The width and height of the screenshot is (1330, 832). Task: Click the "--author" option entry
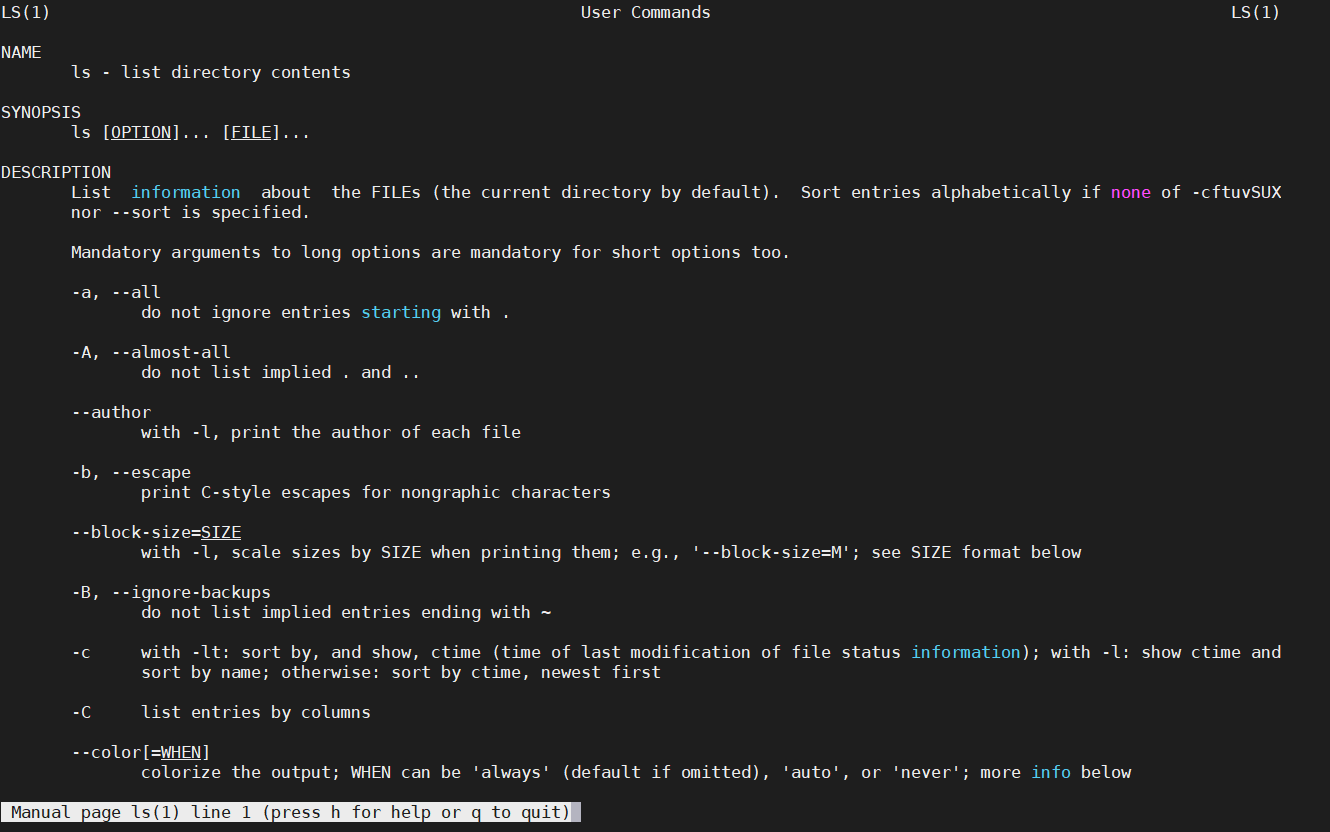[x=111, y=412]
